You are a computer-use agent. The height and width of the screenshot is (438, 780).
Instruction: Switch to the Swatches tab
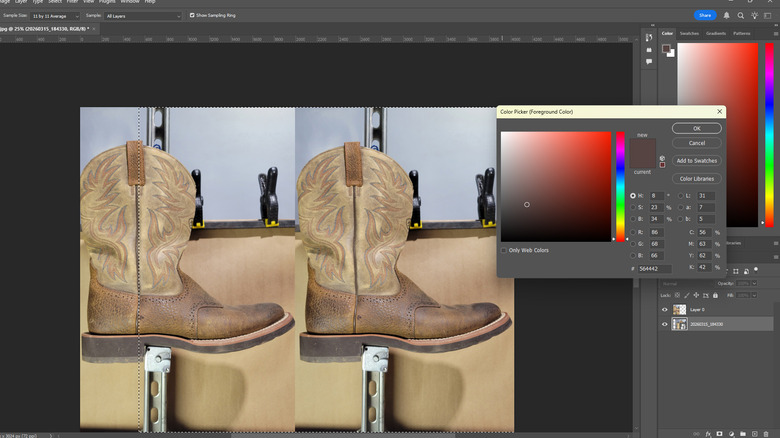tap(689, 33)
